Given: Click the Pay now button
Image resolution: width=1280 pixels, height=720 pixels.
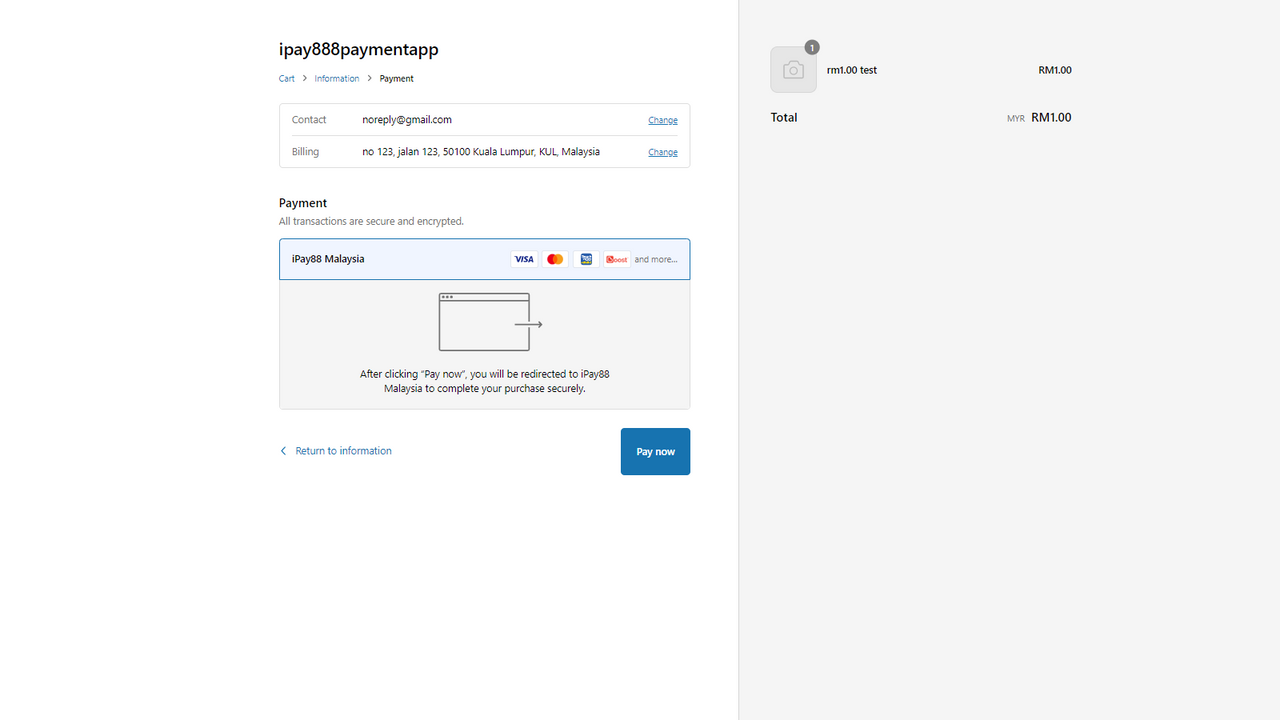Looking at the screenshot, I should coord(655,451).
